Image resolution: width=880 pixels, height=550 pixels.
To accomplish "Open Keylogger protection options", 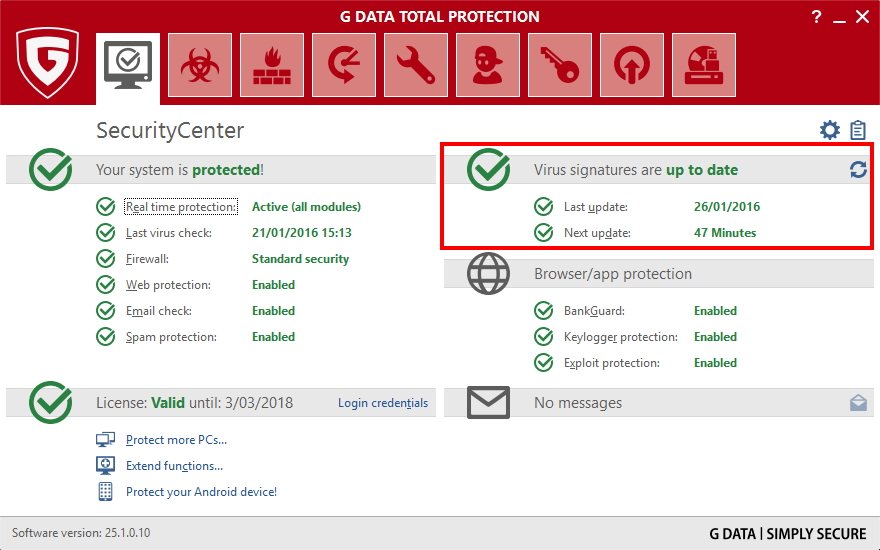I will (621, 337).
